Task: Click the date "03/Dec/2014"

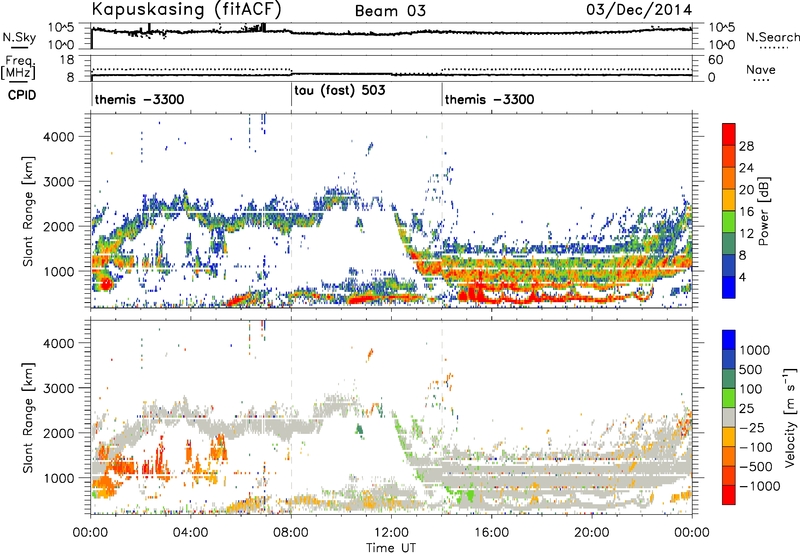Action: click(639, 10)
